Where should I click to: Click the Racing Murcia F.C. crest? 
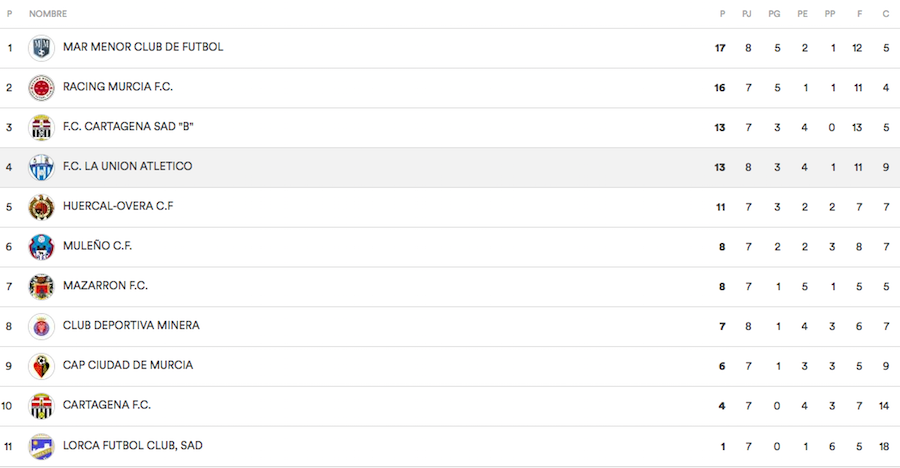41,88
